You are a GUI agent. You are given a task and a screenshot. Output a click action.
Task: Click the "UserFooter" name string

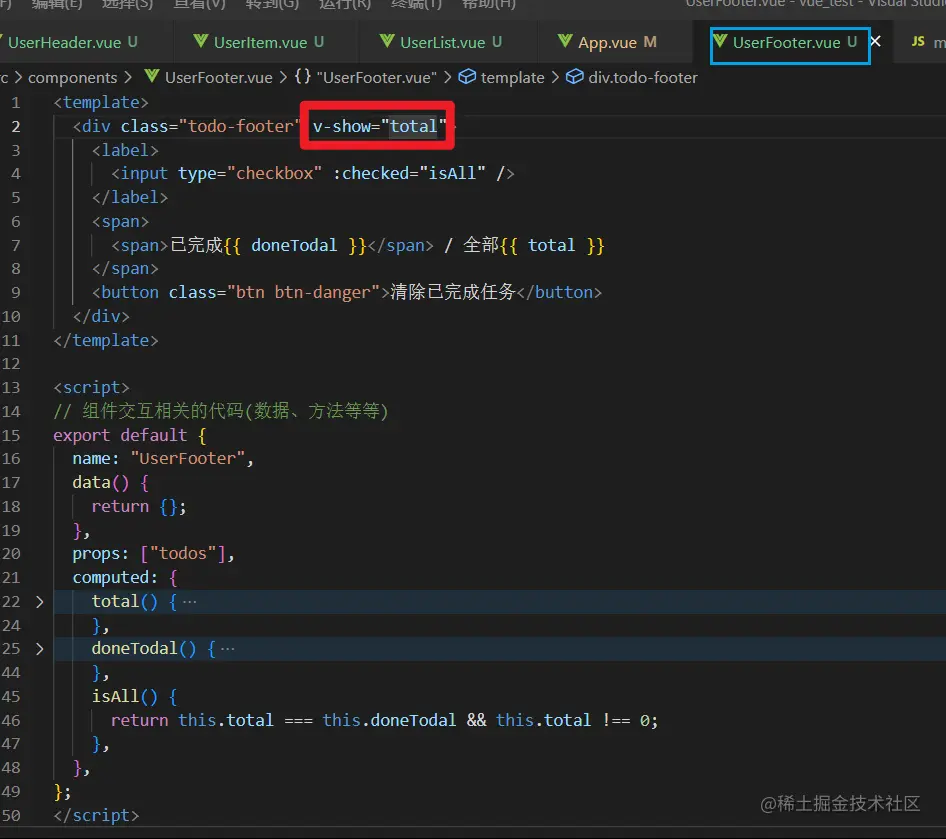click(x=188, y=458)
